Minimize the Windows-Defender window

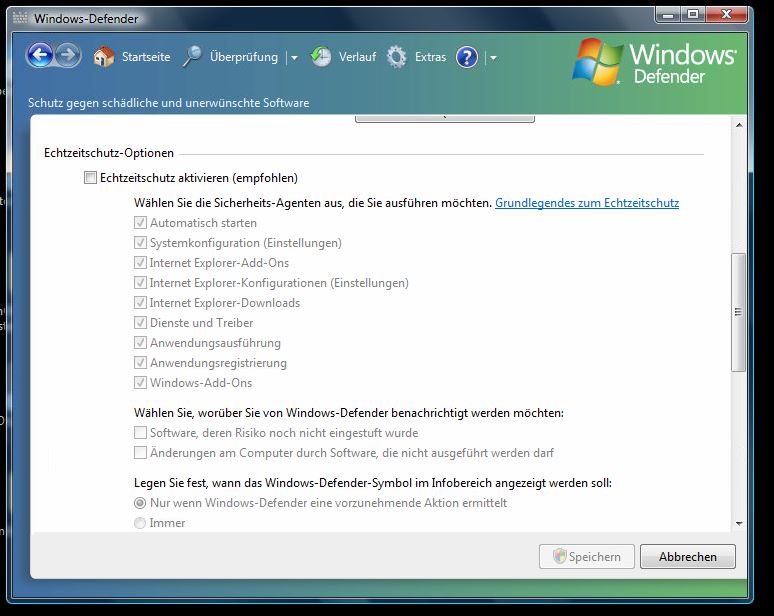[668, 15]
